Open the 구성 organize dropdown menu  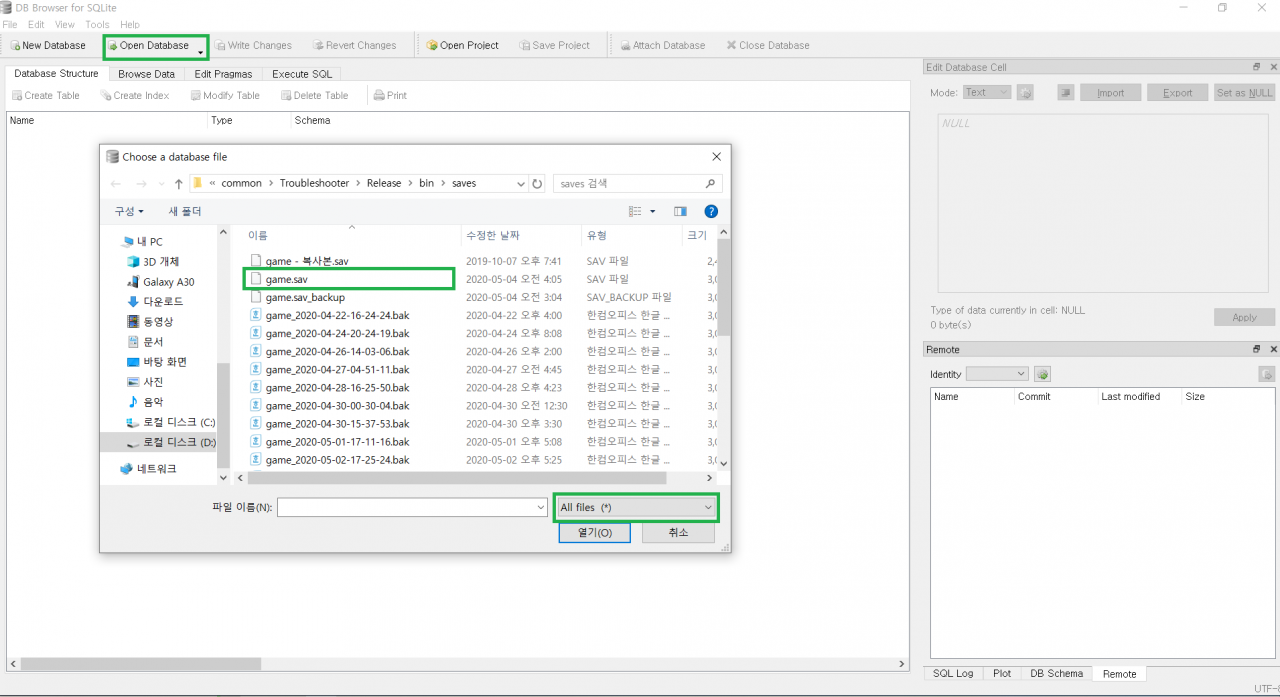(129, 212)
